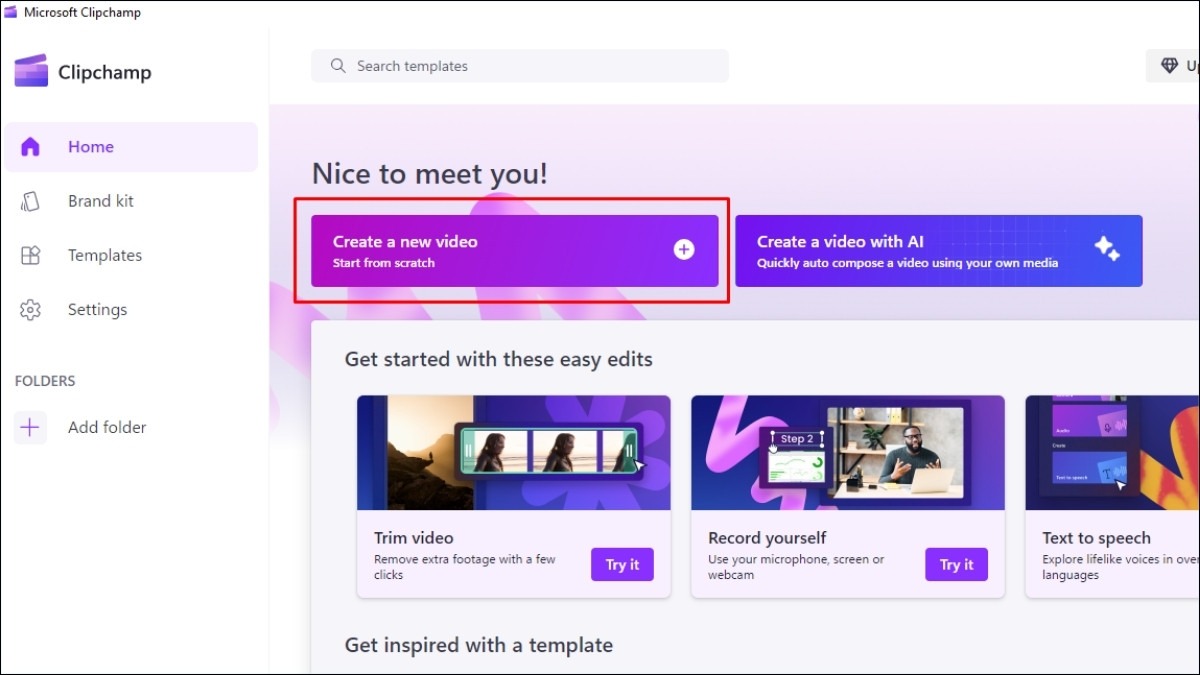Click the plus icon for Add folder

click(x=30, y=427)
